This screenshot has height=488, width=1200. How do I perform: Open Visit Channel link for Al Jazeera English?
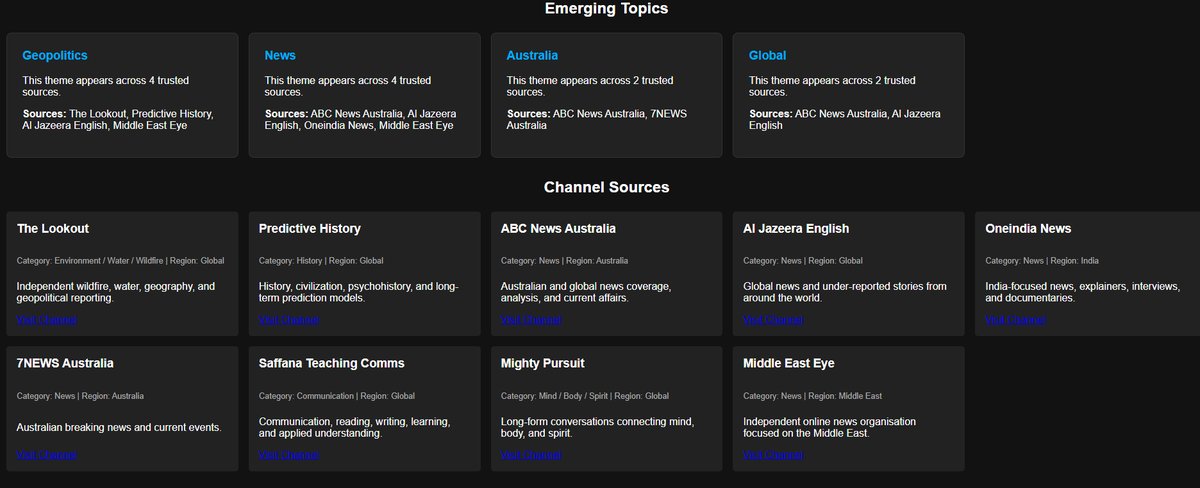[x=773, y=320]
